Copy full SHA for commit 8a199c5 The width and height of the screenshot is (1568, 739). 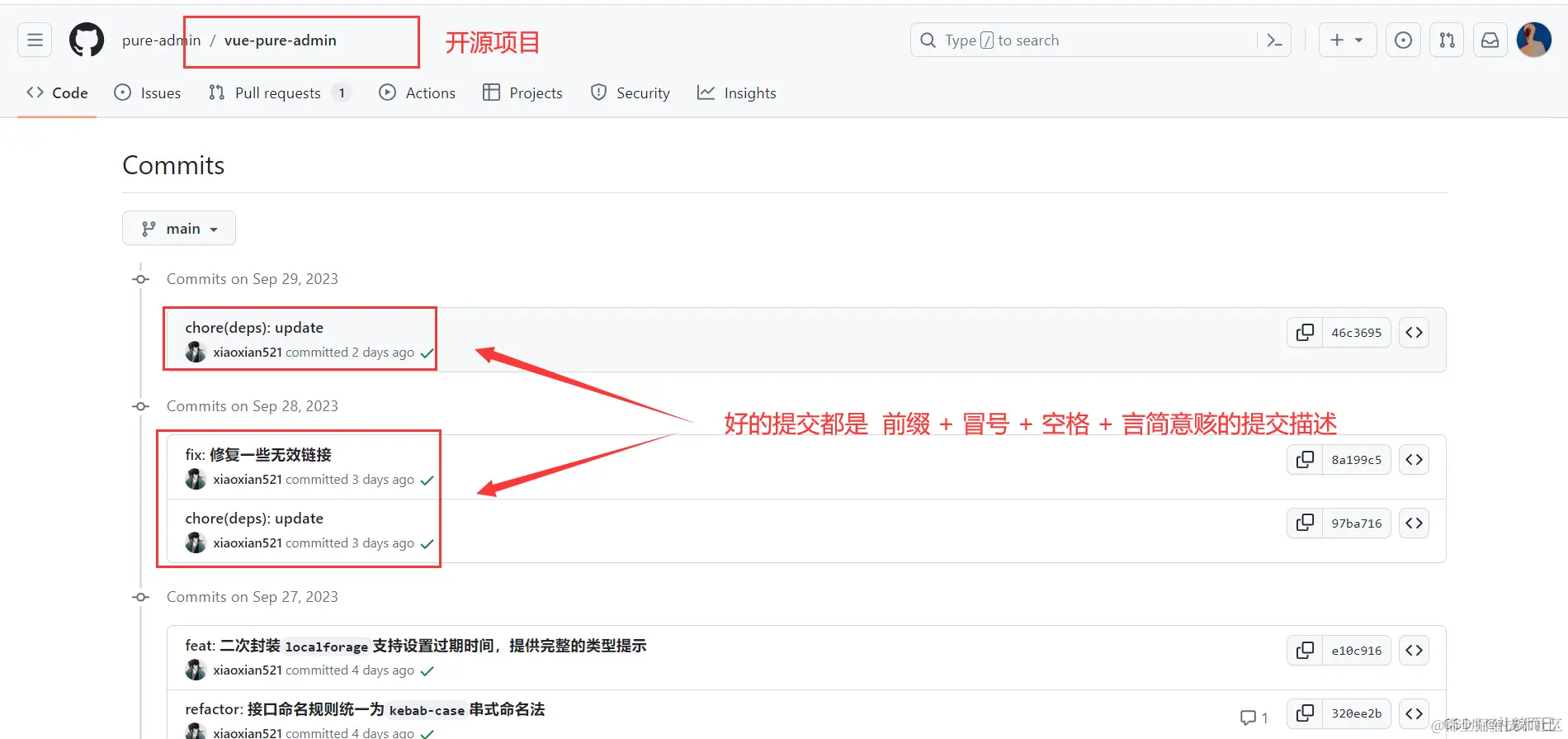coord(1305,460)
